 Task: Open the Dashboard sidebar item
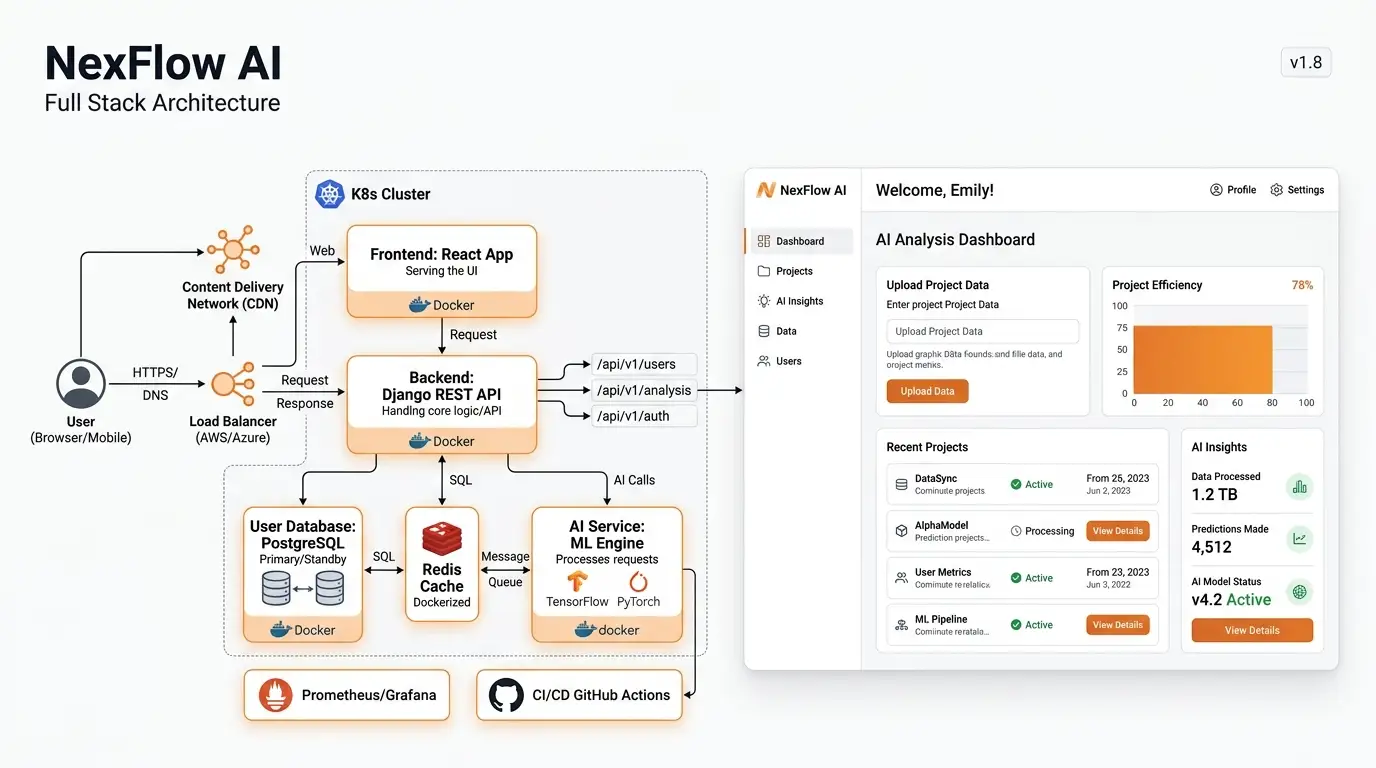point(799,241)
